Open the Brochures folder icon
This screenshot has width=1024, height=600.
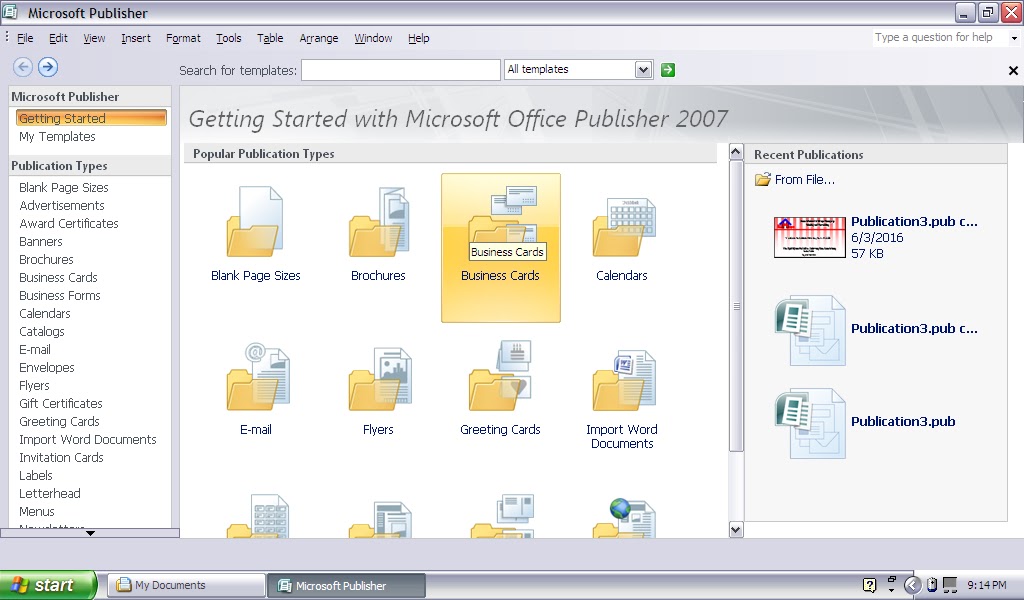coord(379,222)
